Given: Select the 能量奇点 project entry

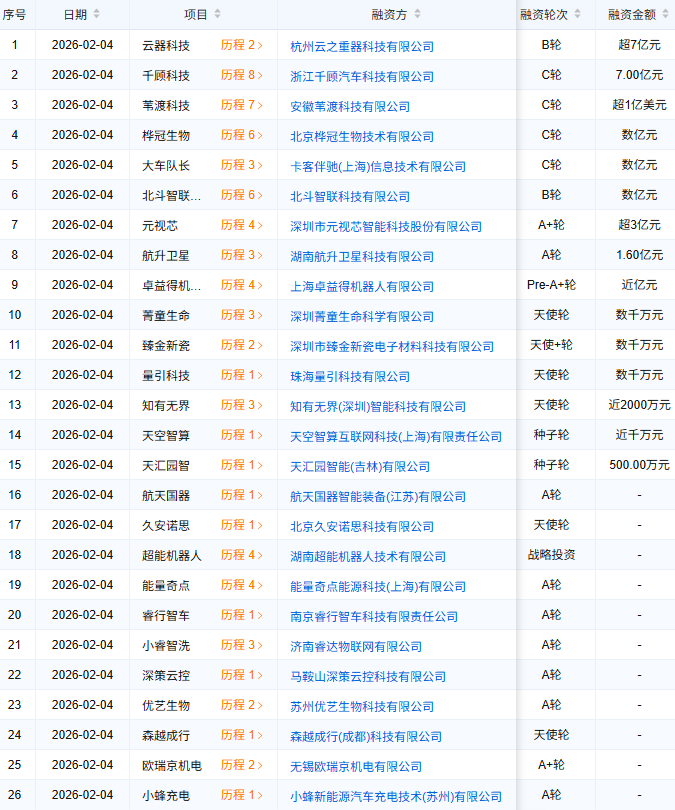Looking at the screenshot, I should [166, 585].
